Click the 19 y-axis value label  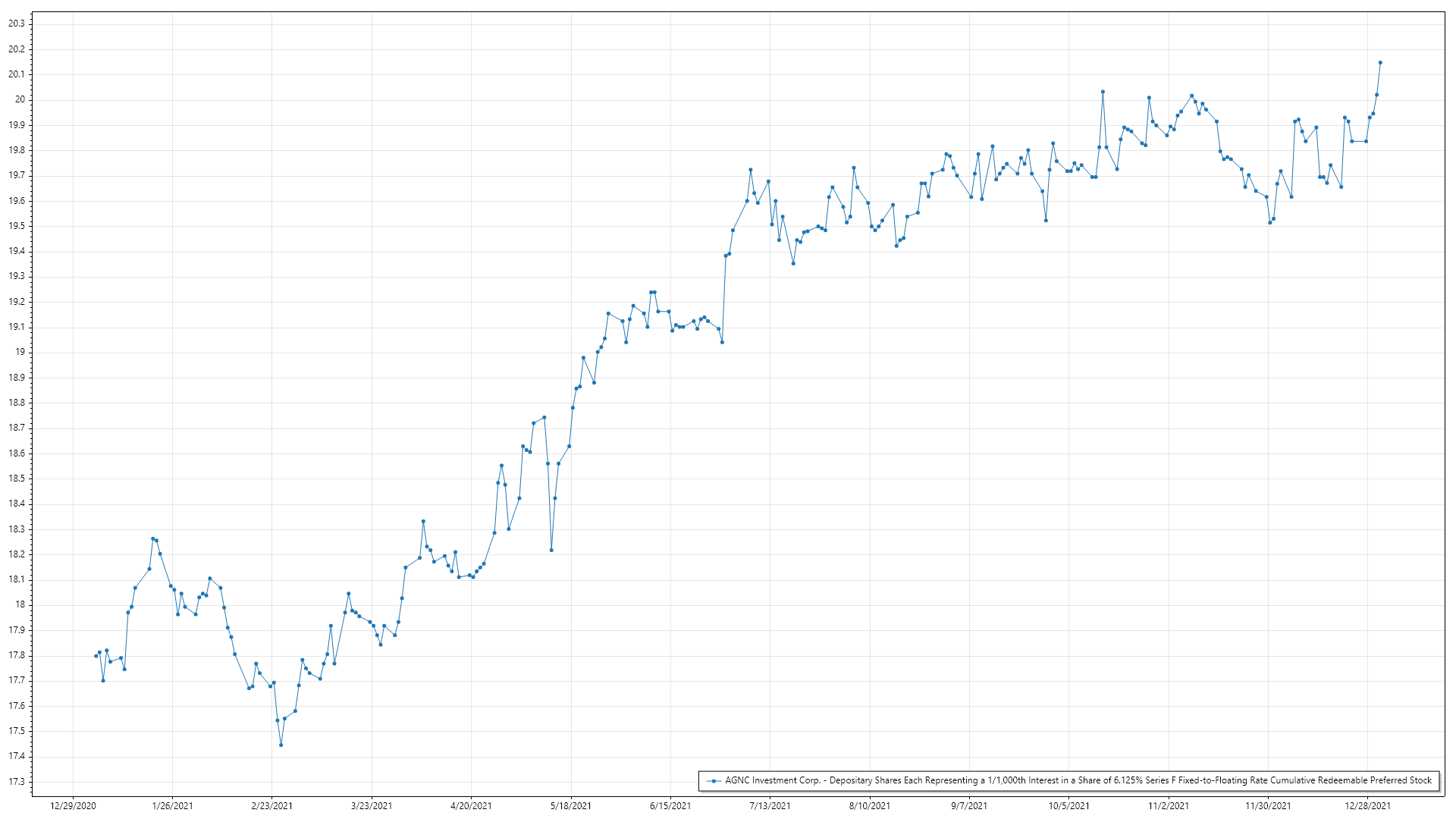click(x=20, y=352)
